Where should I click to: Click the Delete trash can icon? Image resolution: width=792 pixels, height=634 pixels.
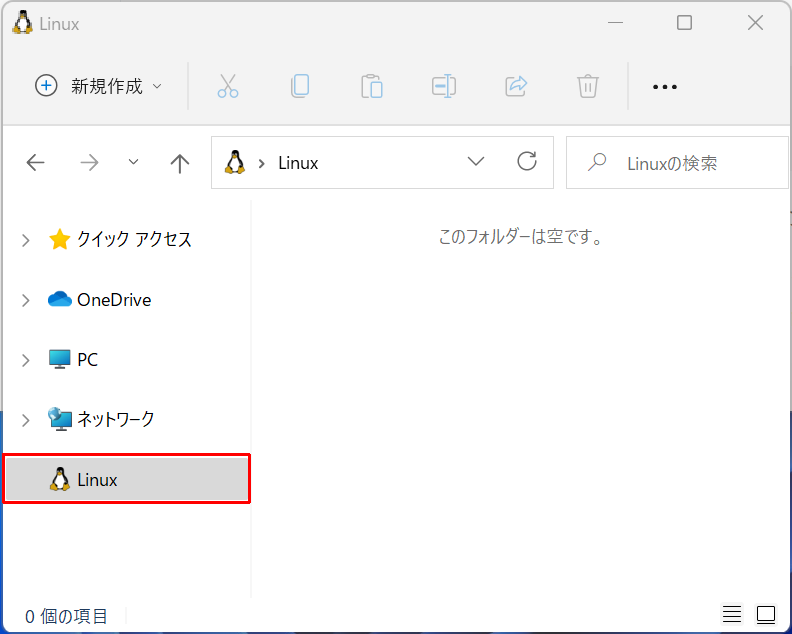pyautogui.click(x=587, y=86)
